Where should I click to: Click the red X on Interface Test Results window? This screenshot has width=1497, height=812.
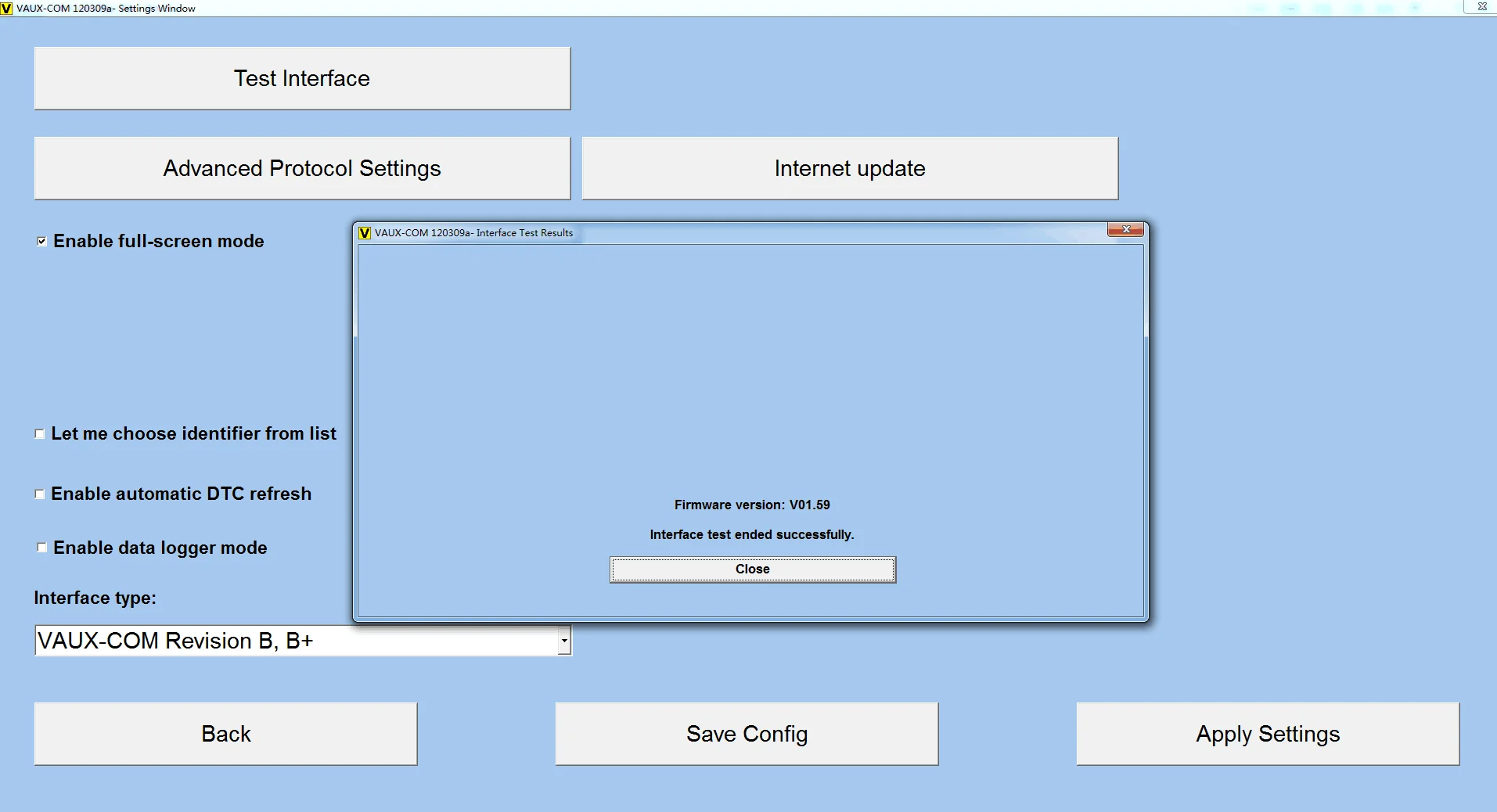pos(1126,229)
